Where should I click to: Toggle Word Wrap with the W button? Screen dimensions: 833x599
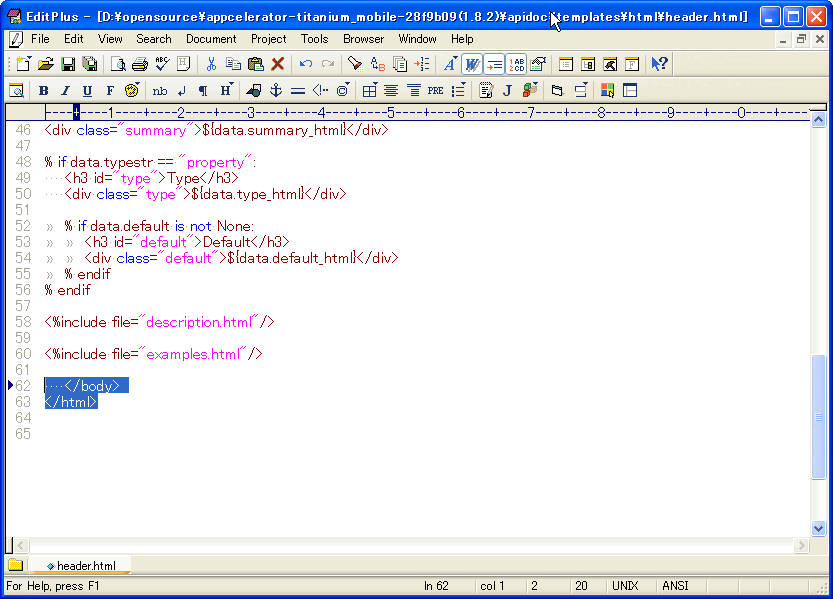tap(472, 64)
